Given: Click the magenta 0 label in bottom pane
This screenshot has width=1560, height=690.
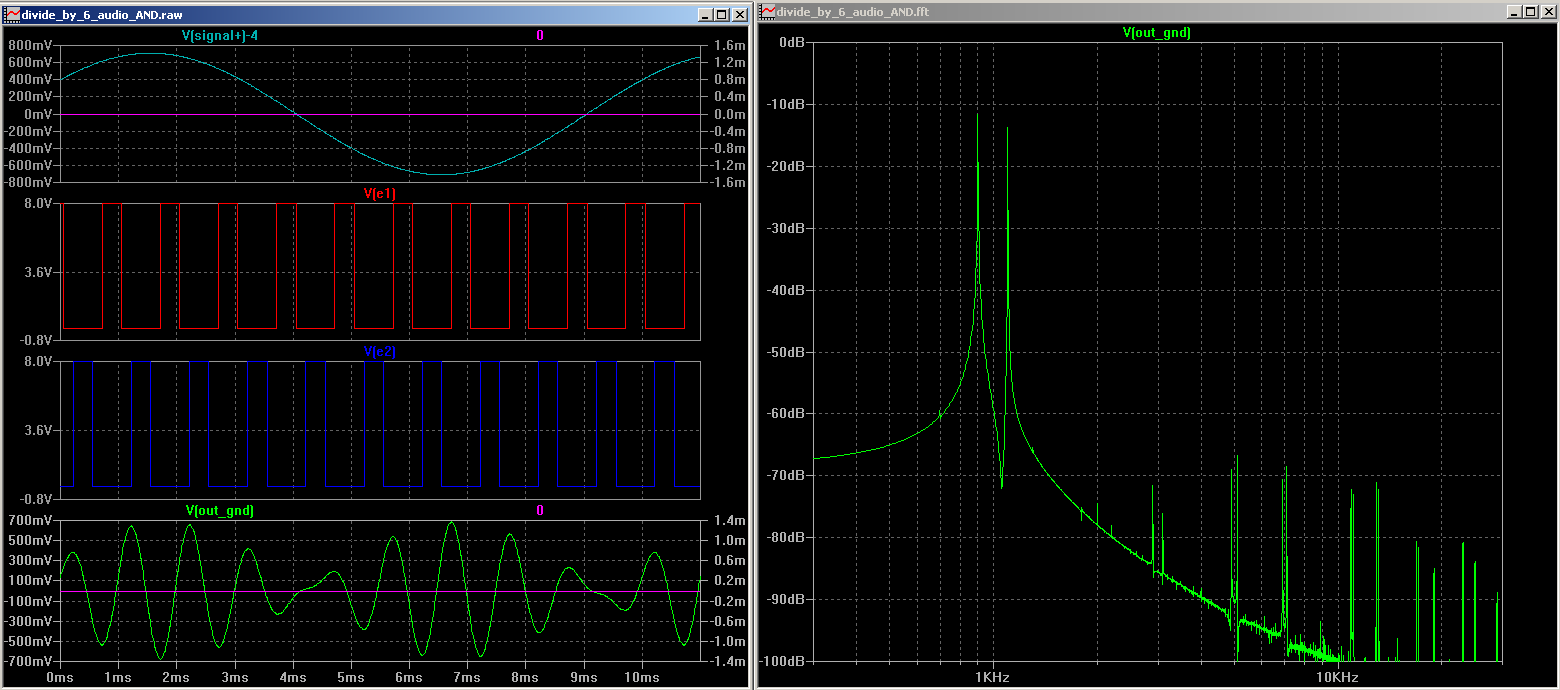Looking at the screenshot, I should 540,511.
